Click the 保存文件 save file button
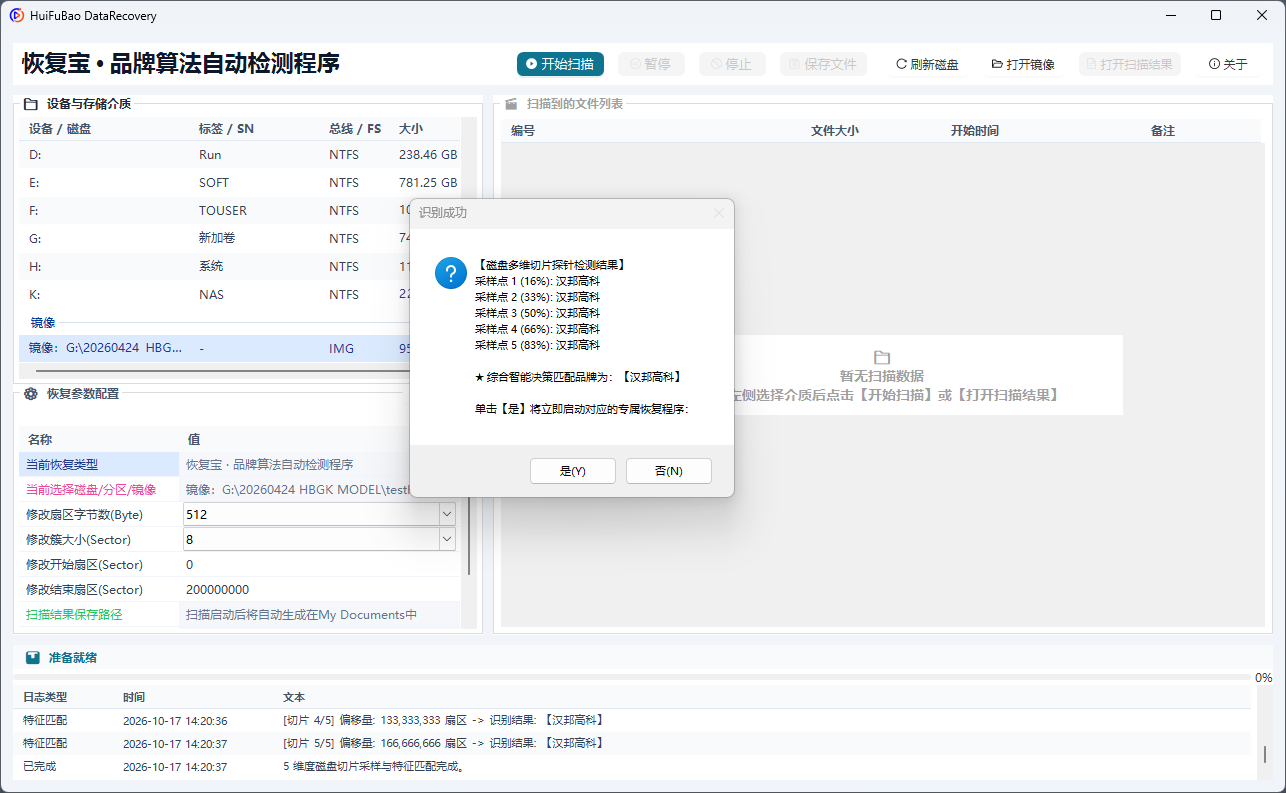Screen dimensions: 1286x793 point(823,64)
